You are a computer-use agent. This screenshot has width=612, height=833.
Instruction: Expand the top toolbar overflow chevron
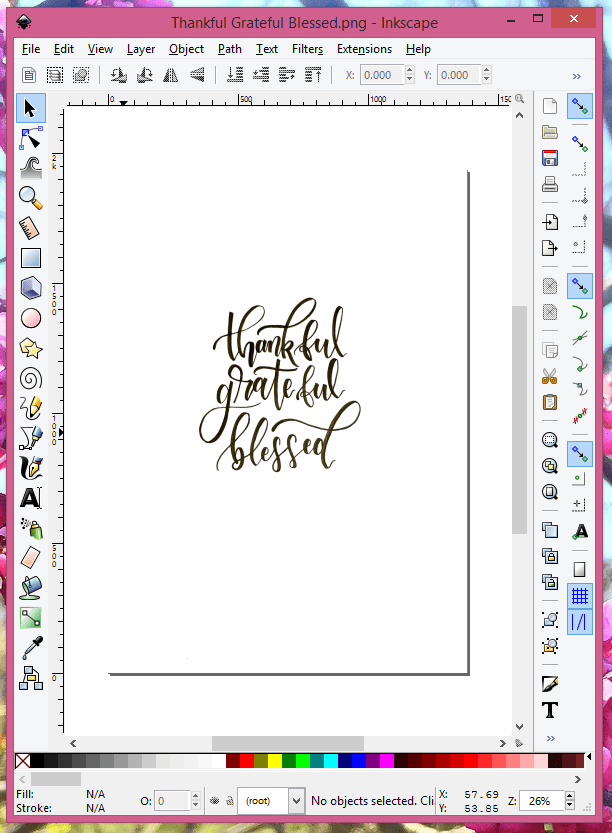576,76
